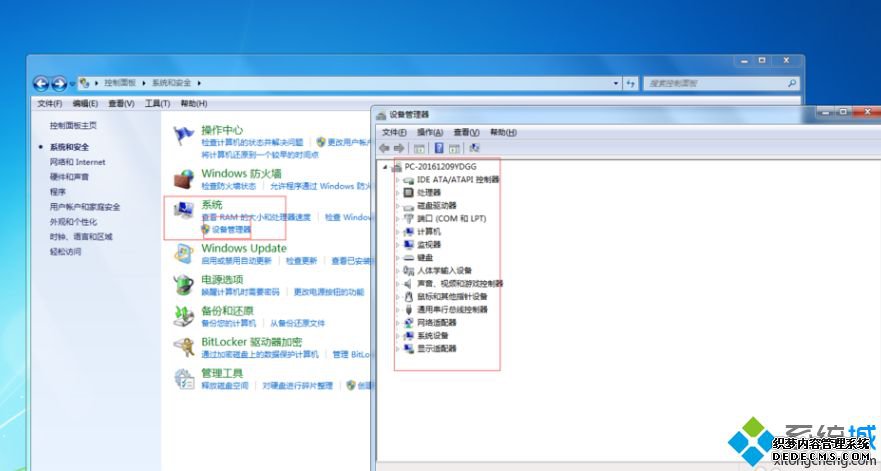
Task: Select the PC-20161209YDGG tree label
Action: [440, 167]
